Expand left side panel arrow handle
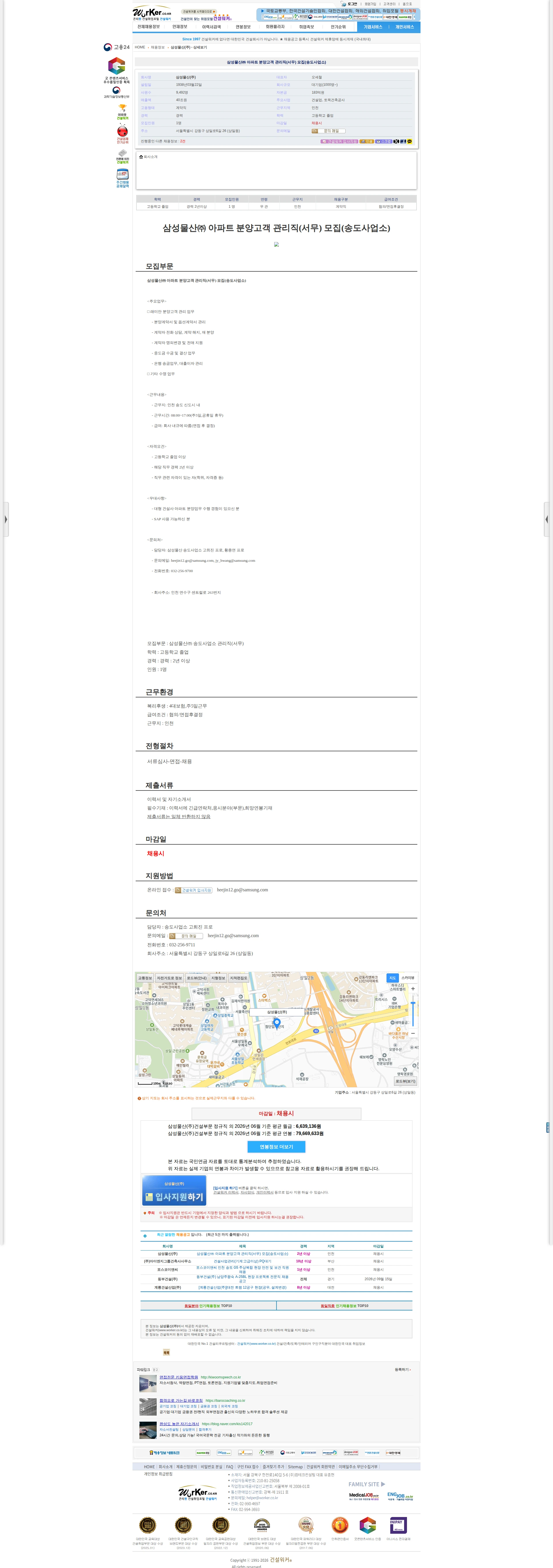553x1568 pixels. (5, 519)
